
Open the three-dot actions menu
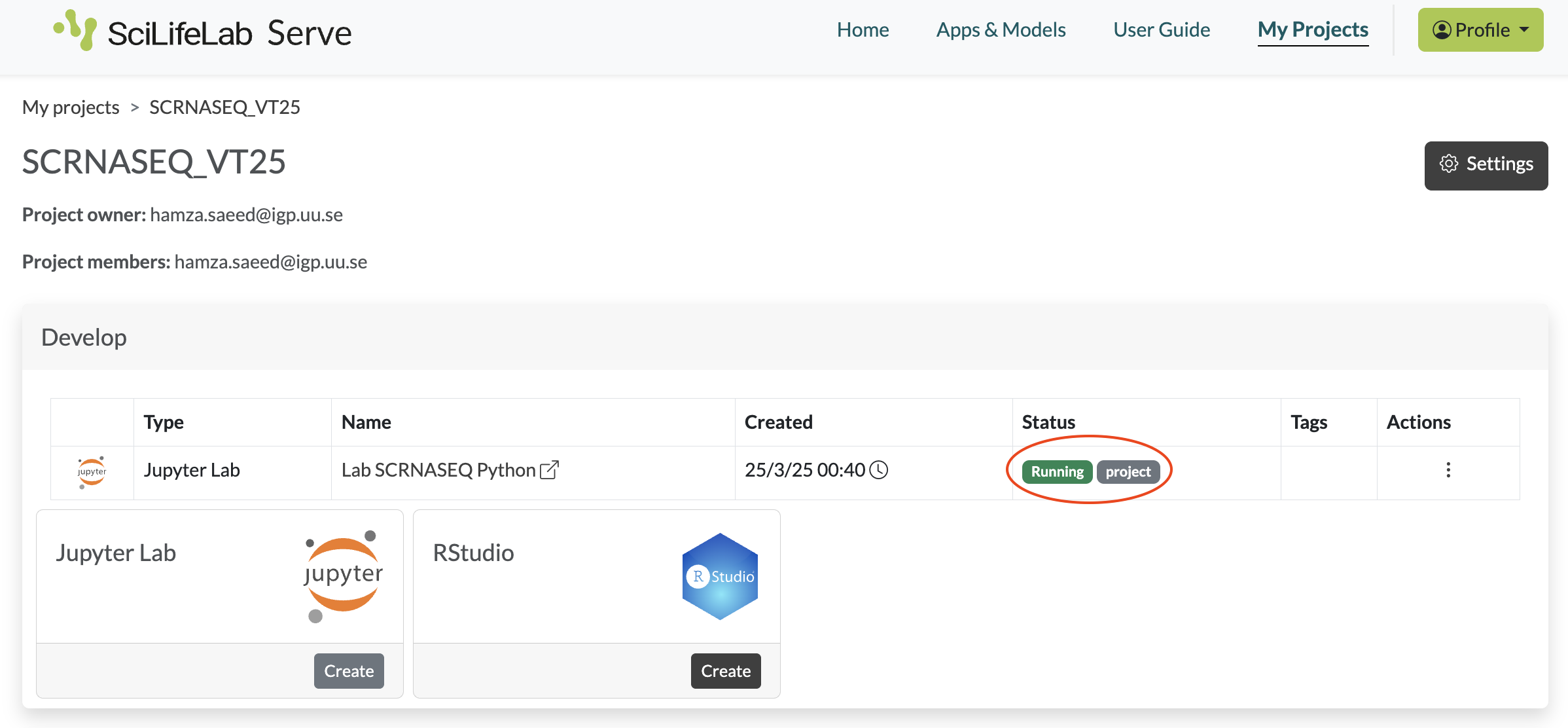[1448, 469]
